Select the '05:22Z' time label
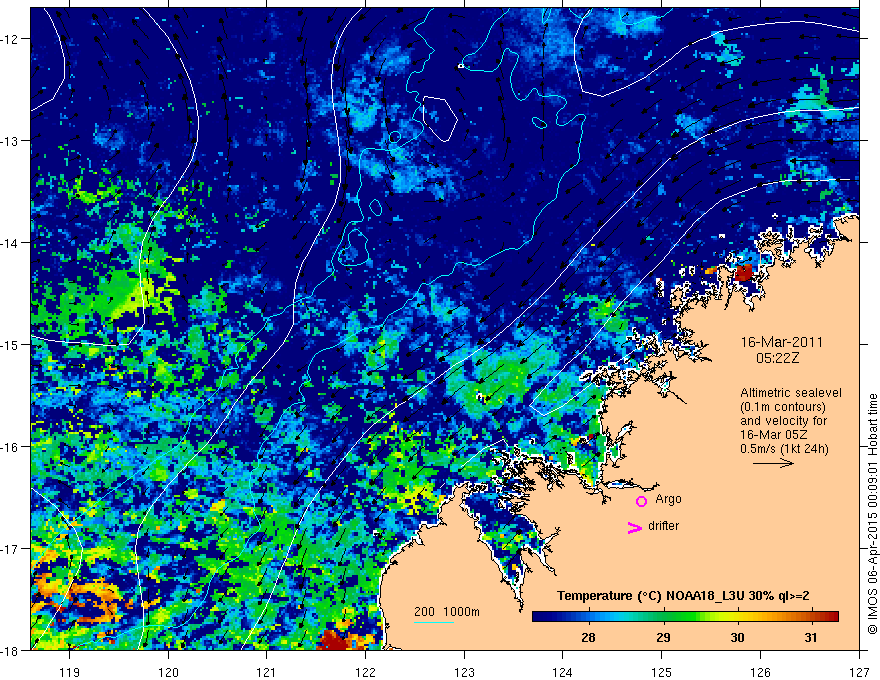 pyautogui.click(x=777, y=357)
